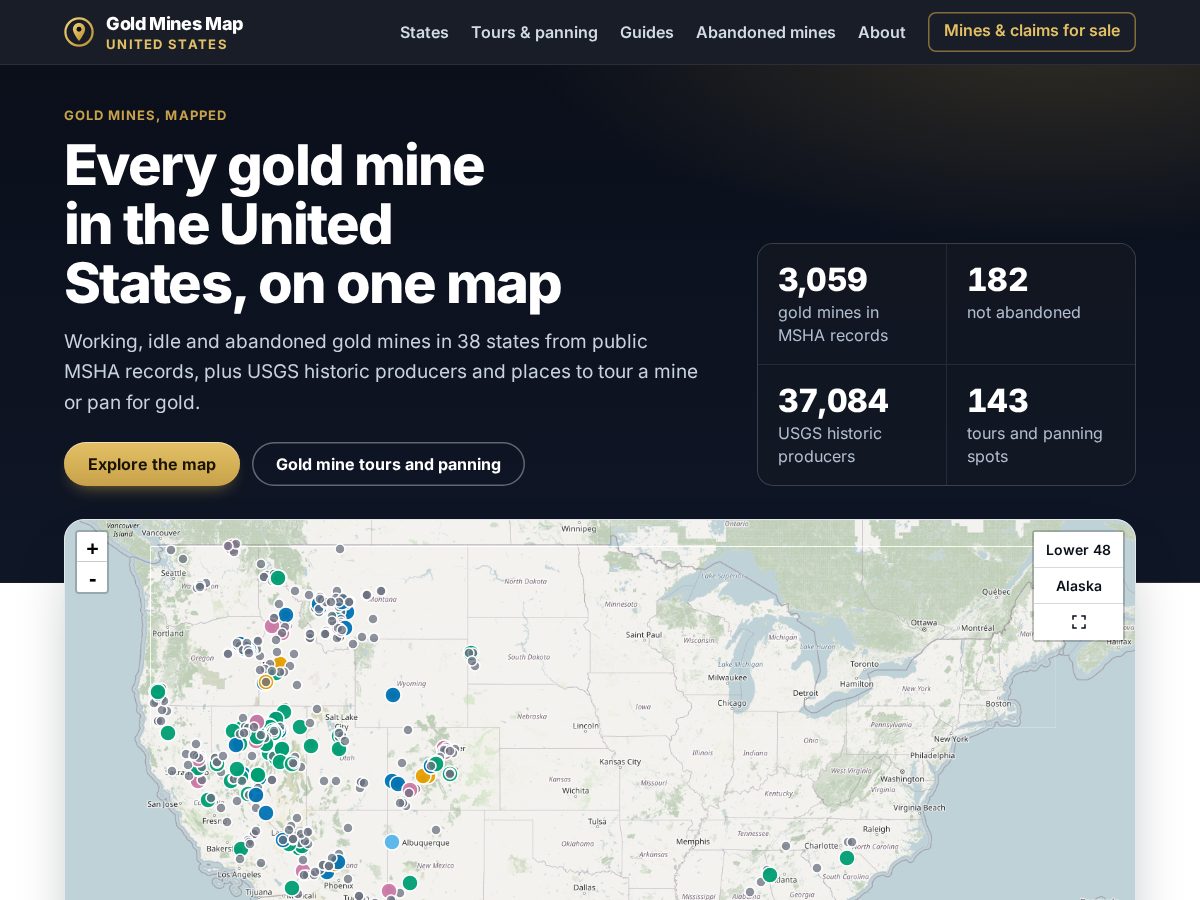
Task: Open the States menu item
Action: [x=424, y=32]
